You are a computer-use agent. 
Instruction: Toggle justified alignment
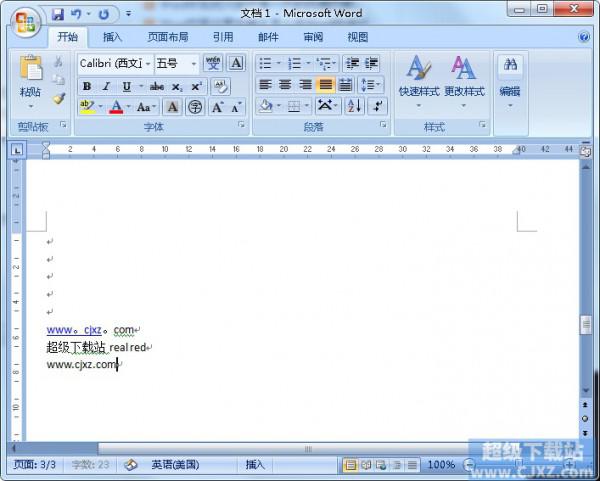pyautogui.click(x=325, y=85)
